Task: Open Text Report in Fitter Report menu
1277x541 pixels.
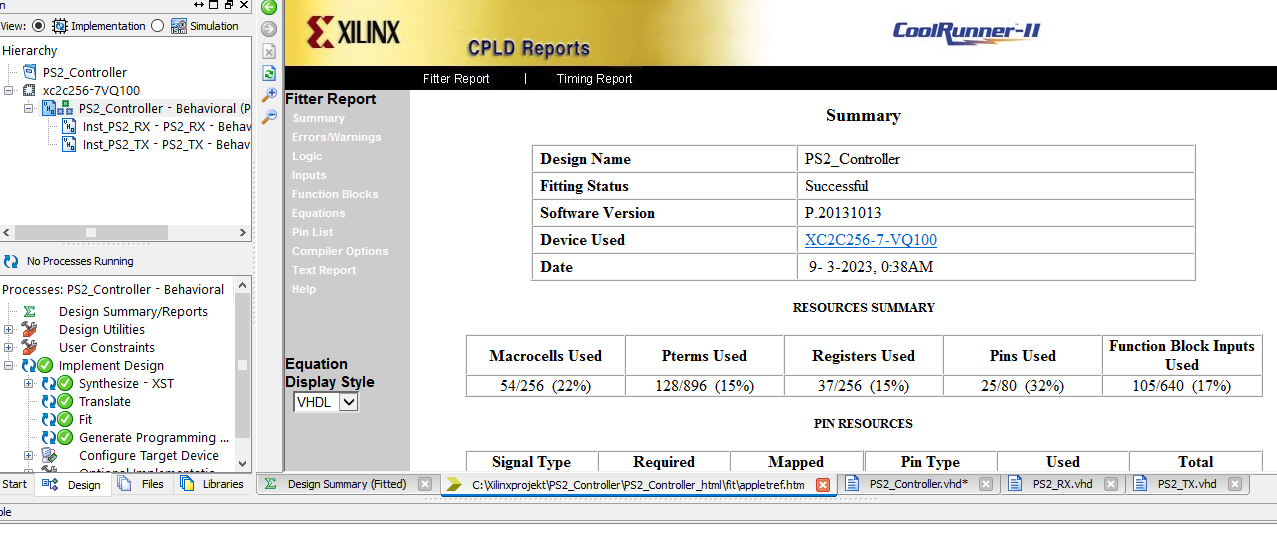Action: (x=324, y=270)
